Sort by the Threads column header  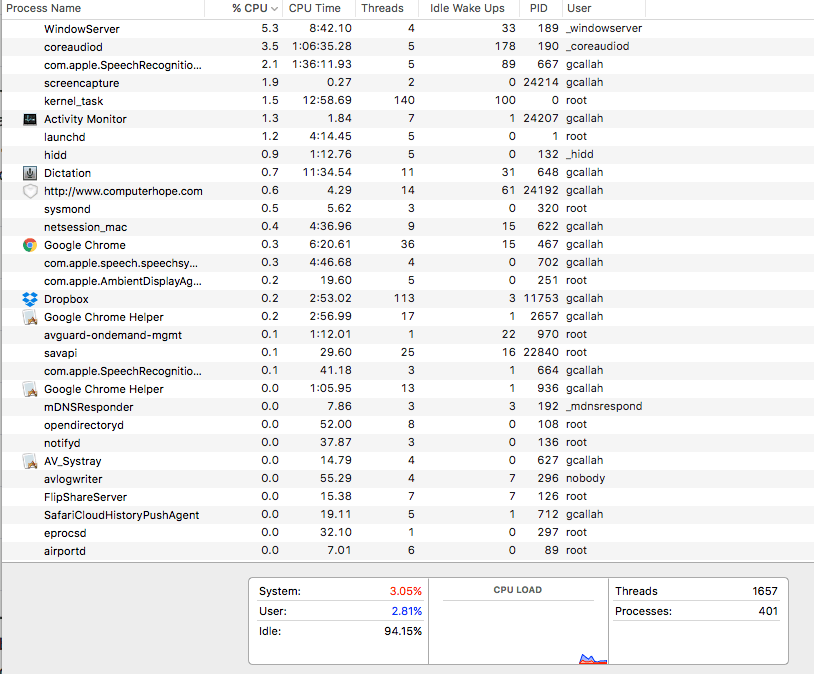pyautogui.click(x=383, y=8)
